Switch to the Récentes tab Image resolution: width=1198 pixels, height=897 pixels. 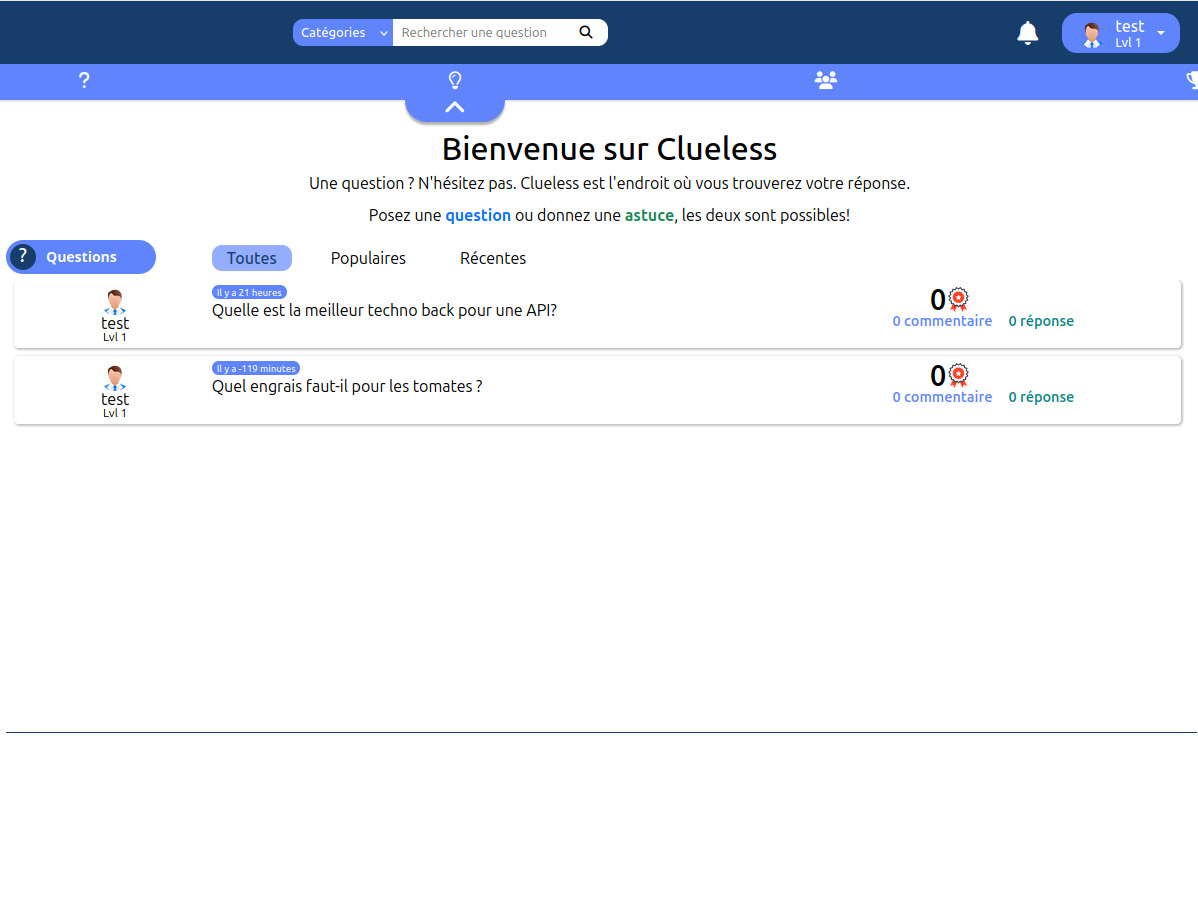[x=492, y=258]
